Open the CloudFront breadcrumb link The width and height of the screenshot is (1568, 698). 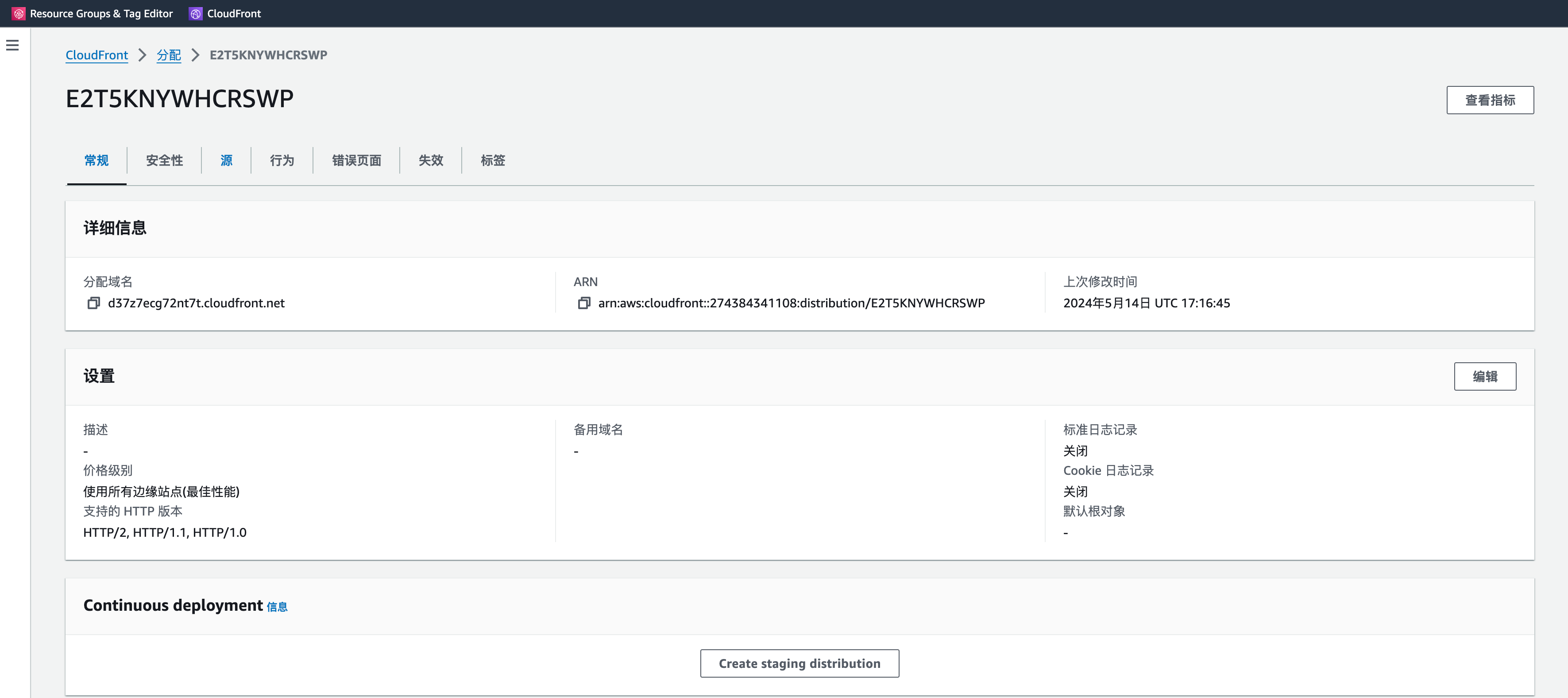[97, 55]
